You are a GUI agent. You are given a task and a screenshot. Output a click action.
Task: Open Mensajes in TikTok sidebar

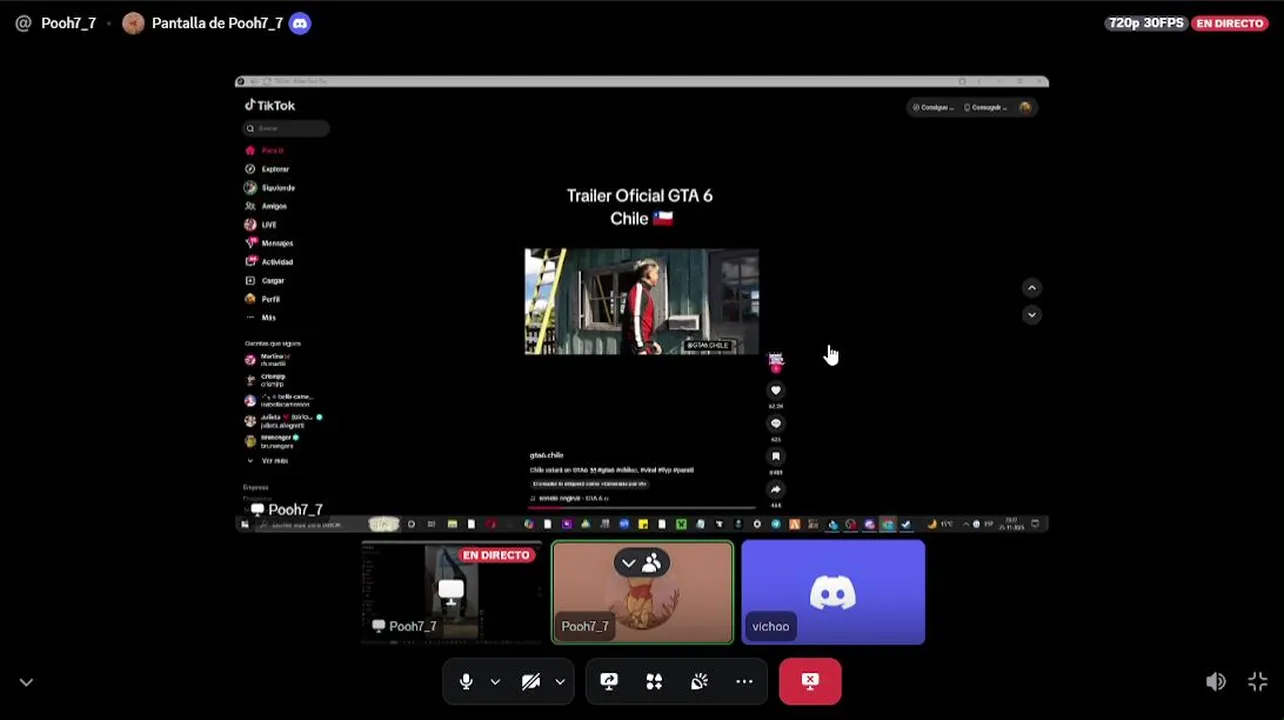[x=269, y=243]
